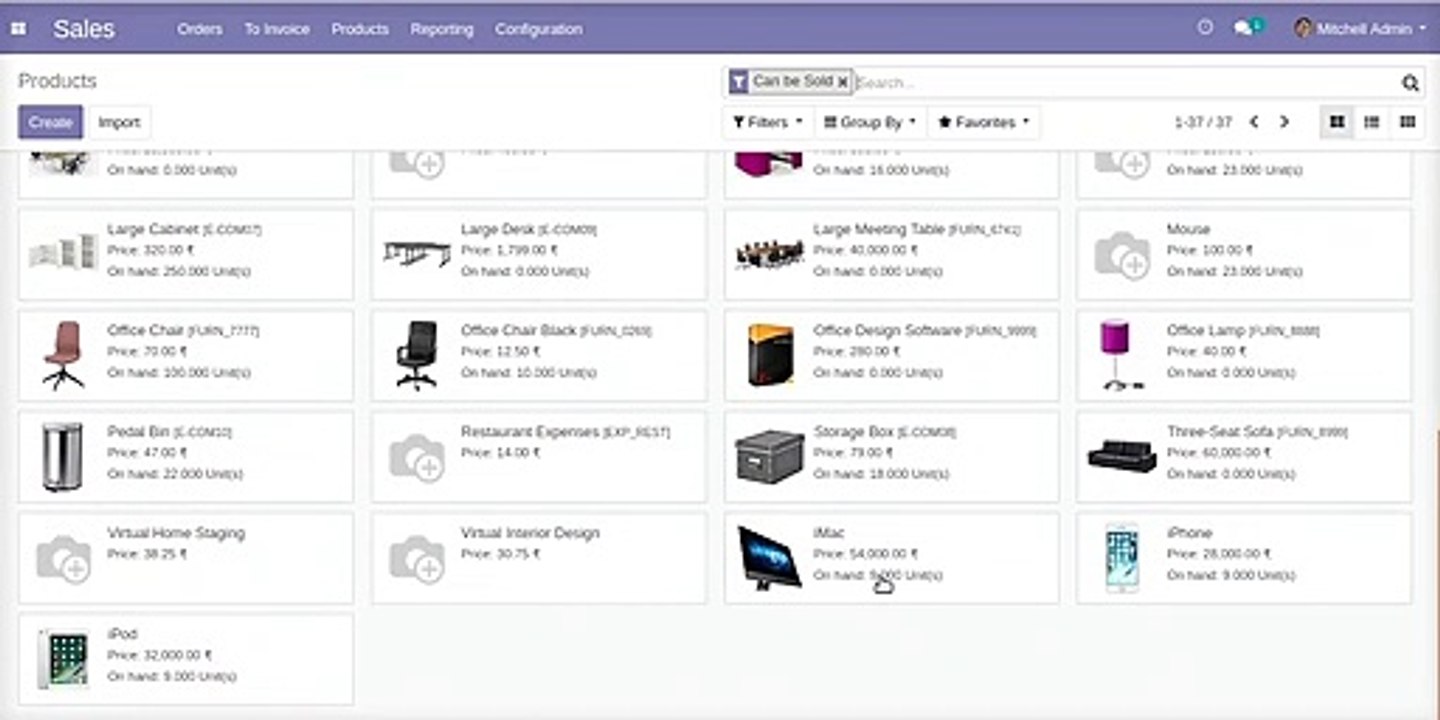Click the Import button
This screenshot has width=1440, height=720.
pyautogui.click(x=119, y=122)
